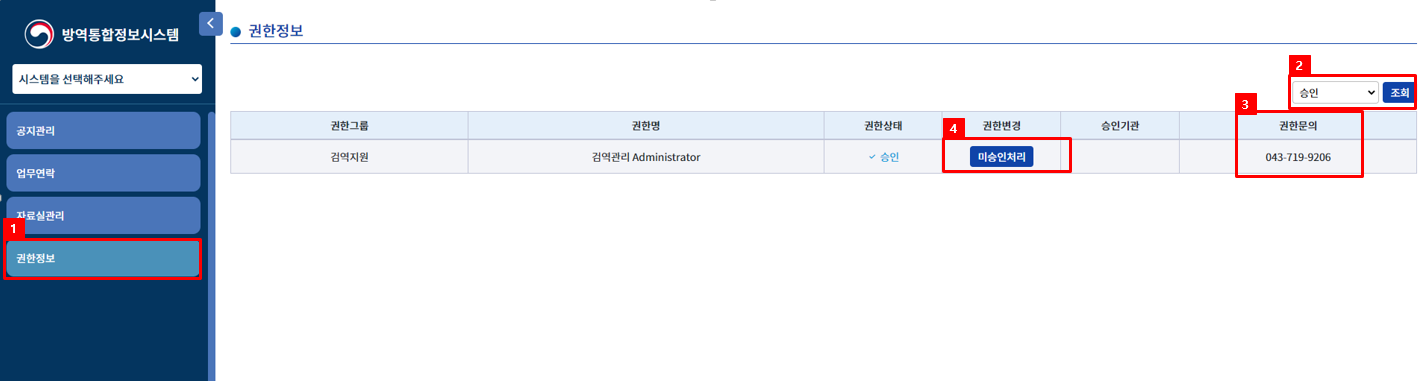This screenshot has width=1423, height=381.
Task: Click the 승인 status with checkmark
Action: [883, 157]
